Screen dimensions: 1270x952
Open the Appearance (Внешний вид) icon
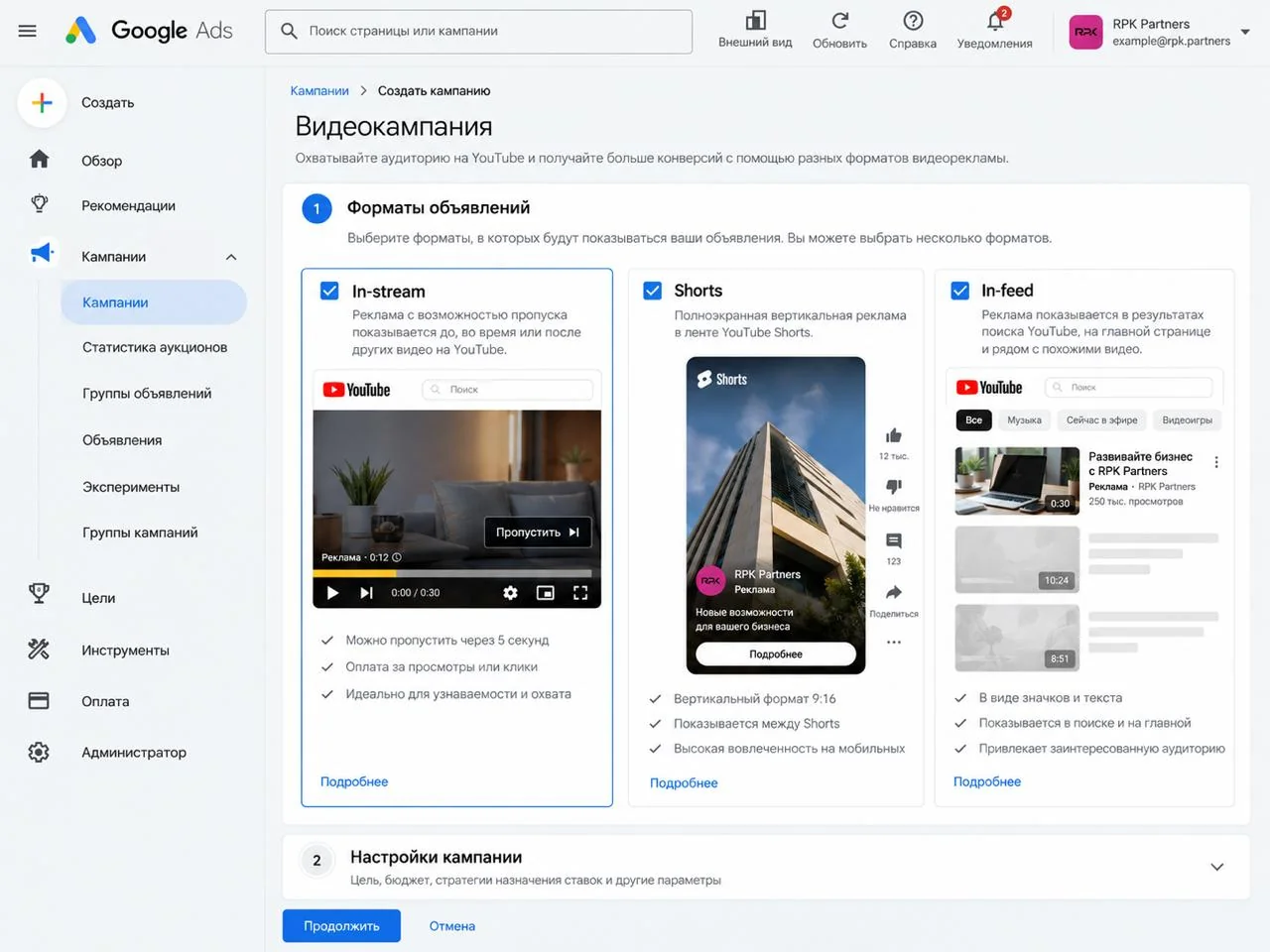(755, 21)
